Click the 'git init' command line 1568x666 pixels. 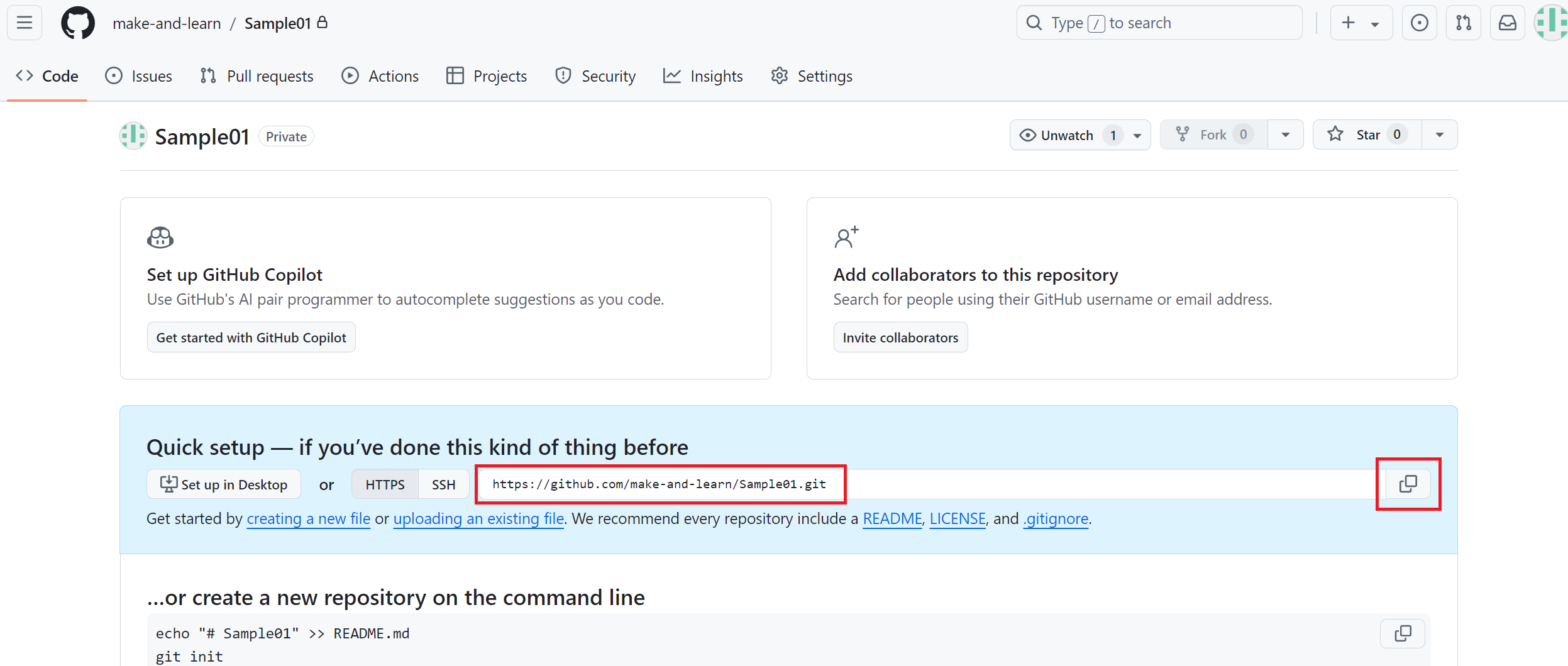click(x=189, y=657)
